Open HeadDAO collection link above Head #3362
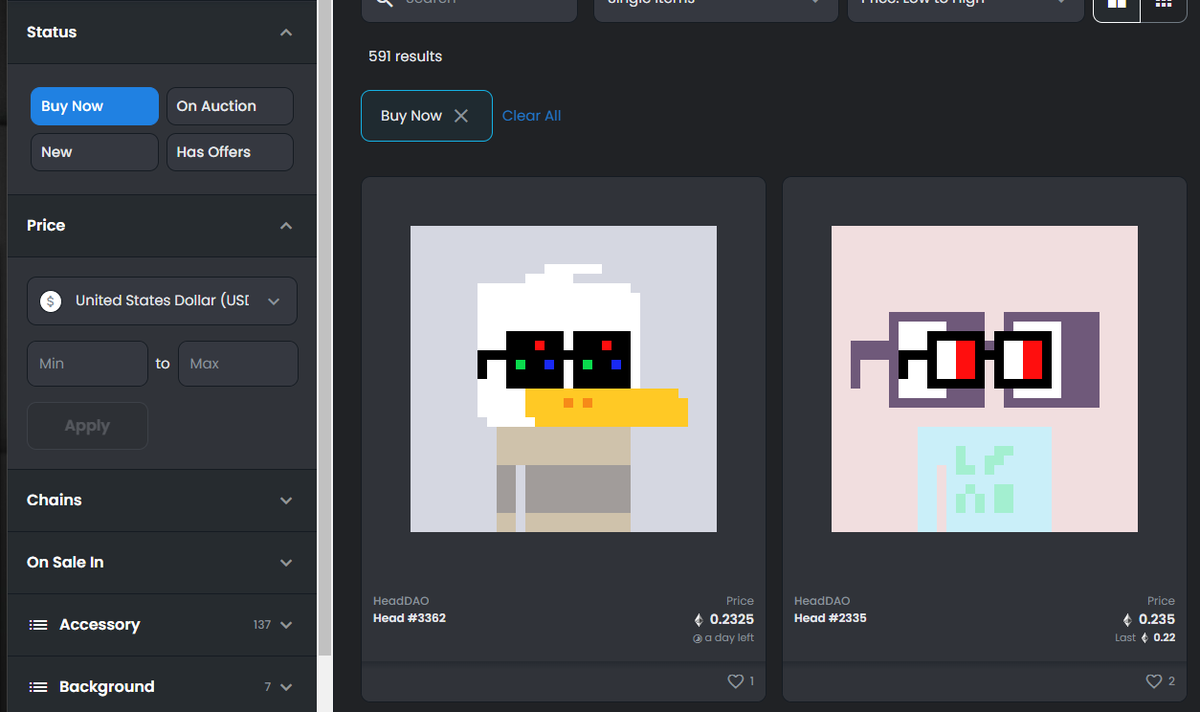Screen dimensions: 1200x712 coord(401,601)
